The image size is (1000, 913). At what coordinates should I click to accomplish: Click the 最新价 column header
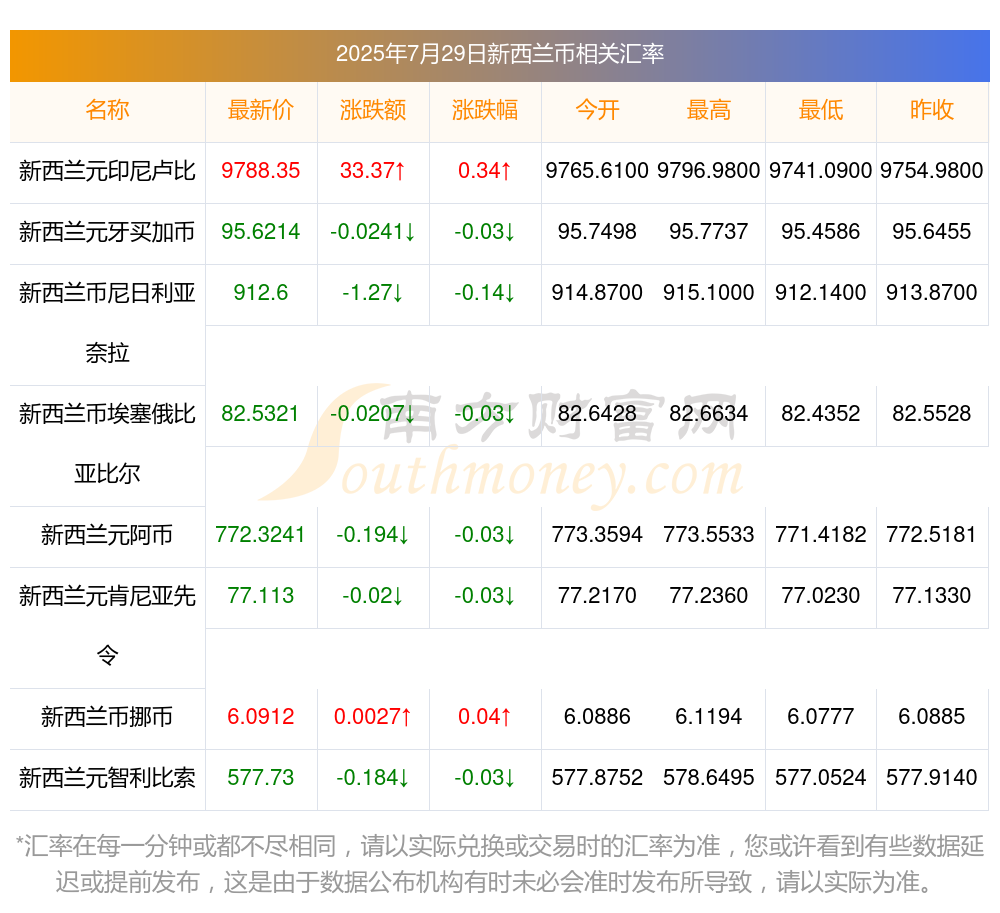click(x=261, y=110)
